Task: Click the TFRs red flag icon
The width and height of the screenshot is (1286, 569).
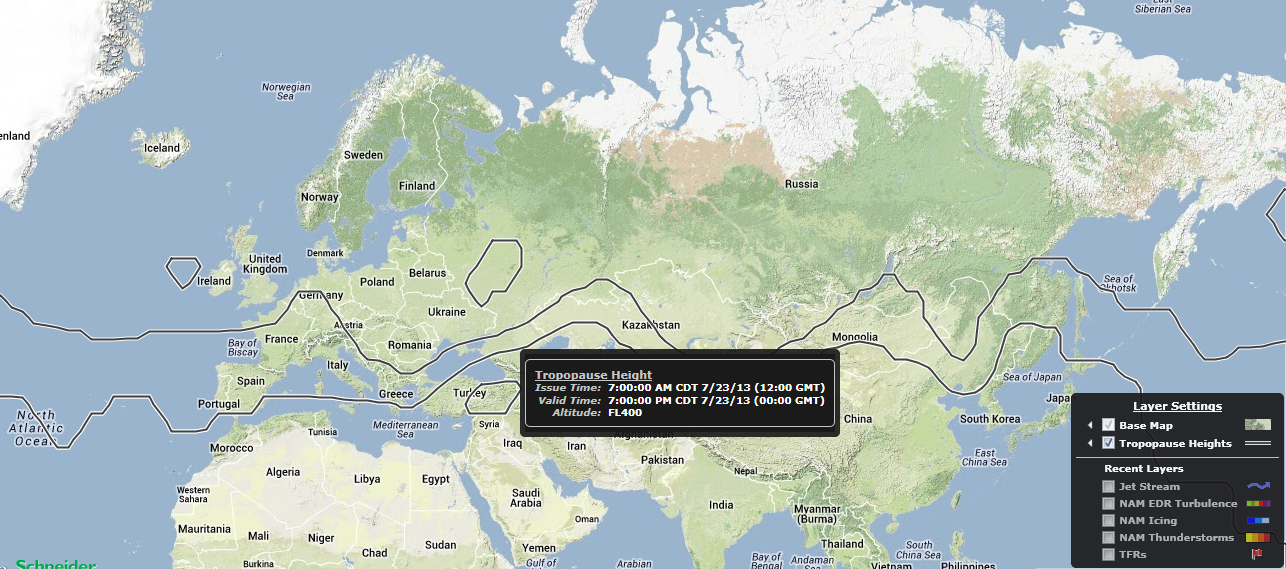Action: point(1257,554)
